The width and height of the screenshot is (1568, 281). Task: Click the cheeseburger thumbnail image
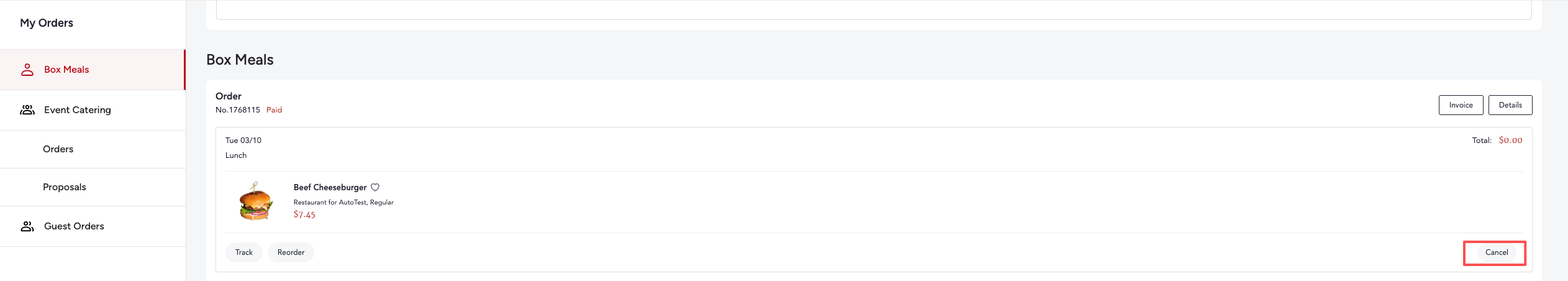pos(256,201)
